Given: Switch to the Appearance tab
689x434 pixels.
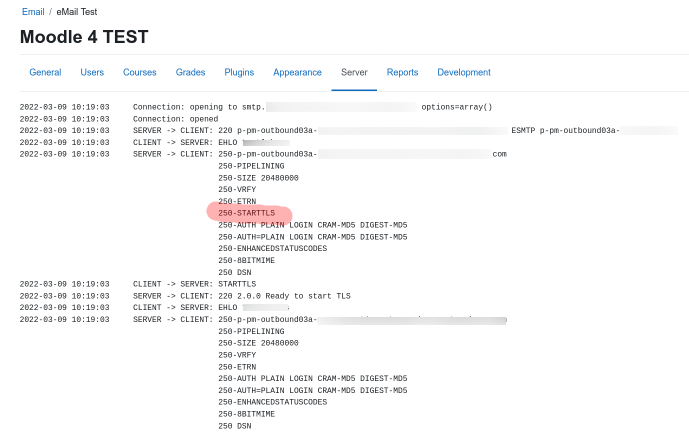Looking at the screenshot, I should click(297, 72).
